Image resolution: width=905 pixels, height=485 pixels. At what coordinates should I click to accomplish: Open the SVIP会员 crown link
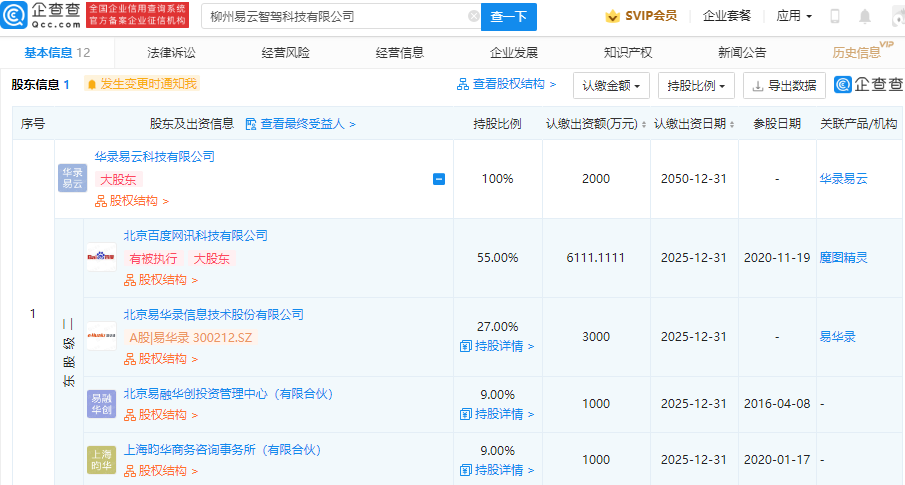[641, 16]
